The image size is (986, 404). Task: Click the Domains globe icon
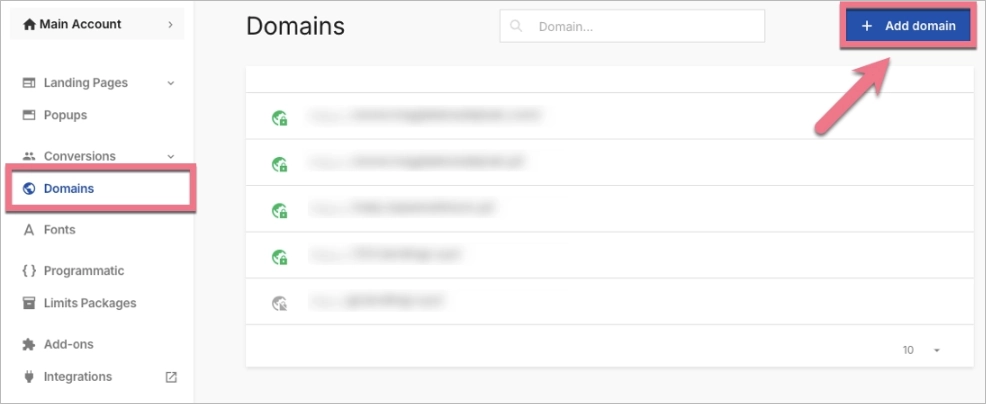pos(29,188)
